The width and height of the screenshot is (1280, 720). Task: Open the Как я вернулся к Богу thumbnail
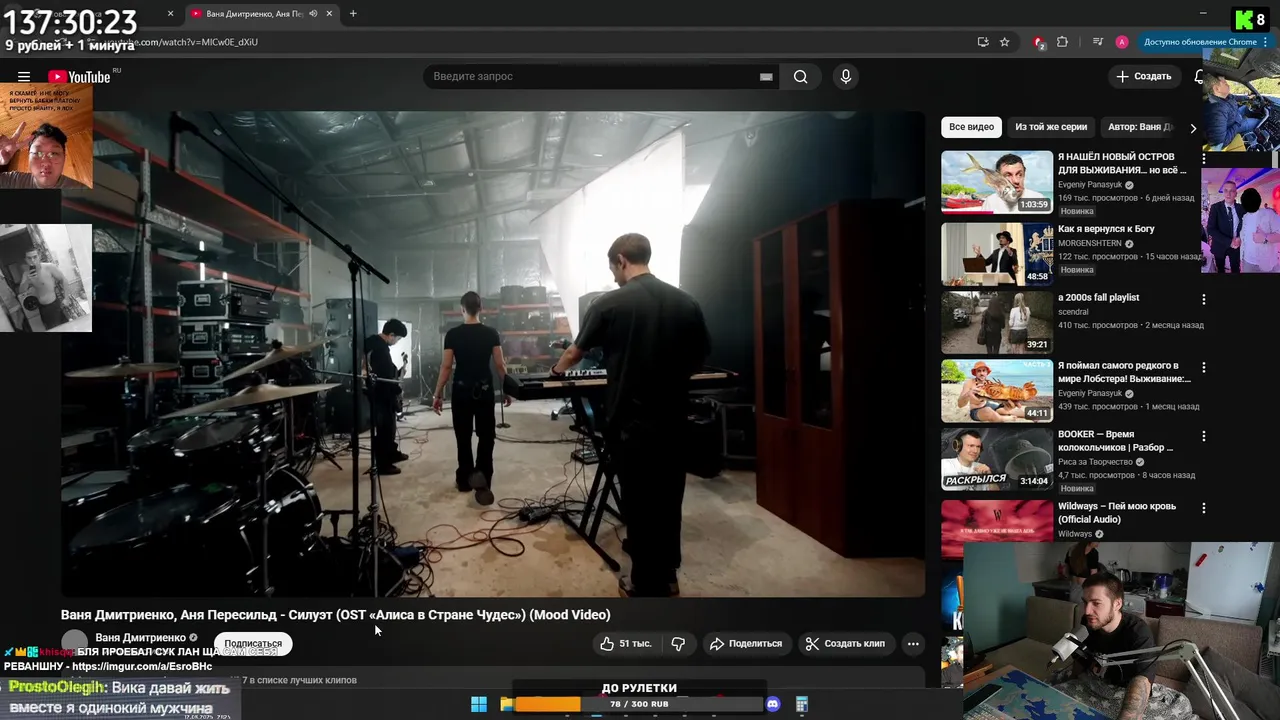click(997, 253)
